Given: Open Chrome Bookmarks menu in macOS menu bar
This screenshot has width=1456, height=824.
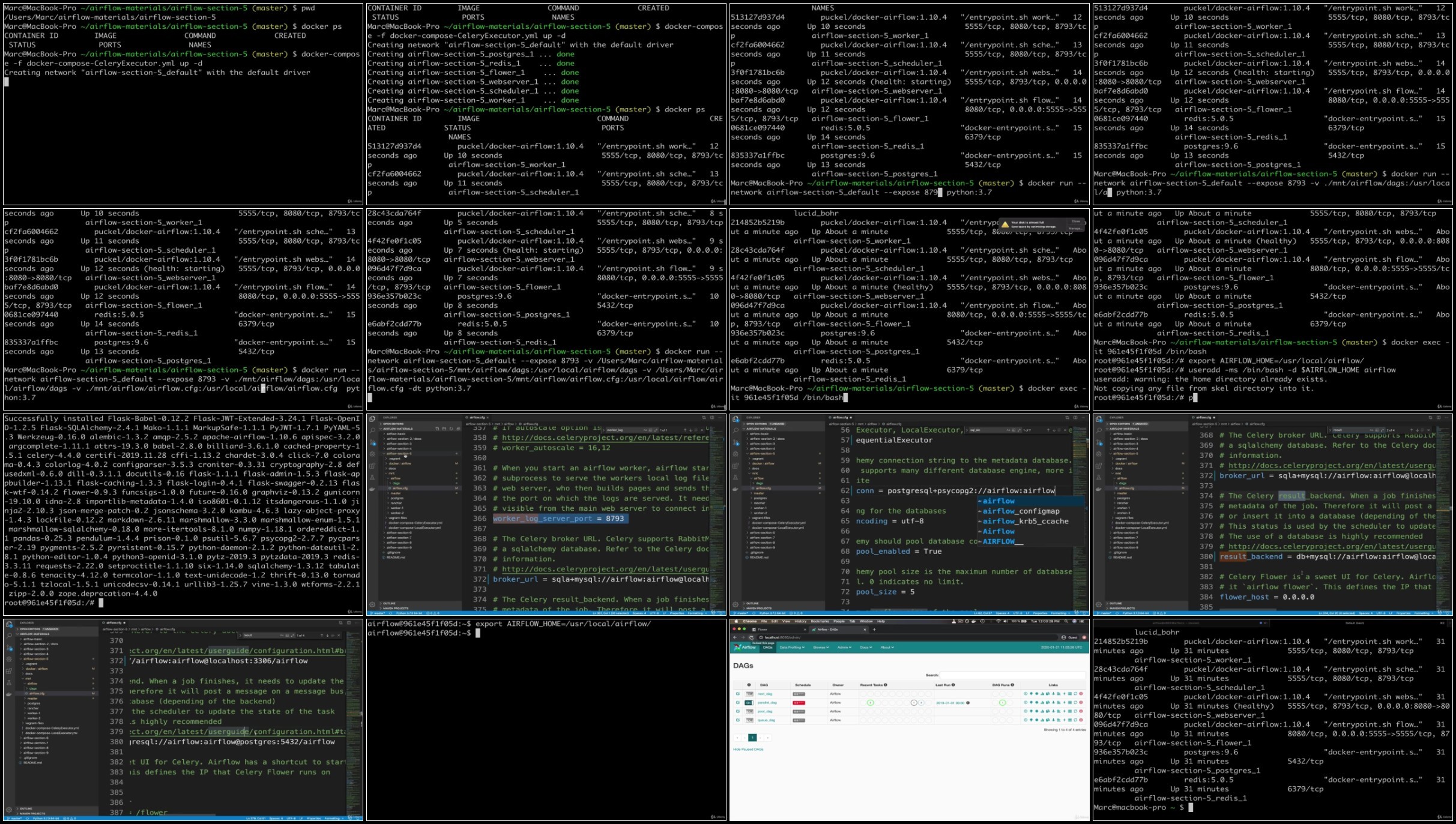Looking at the screenshot, I should [820, 621].
